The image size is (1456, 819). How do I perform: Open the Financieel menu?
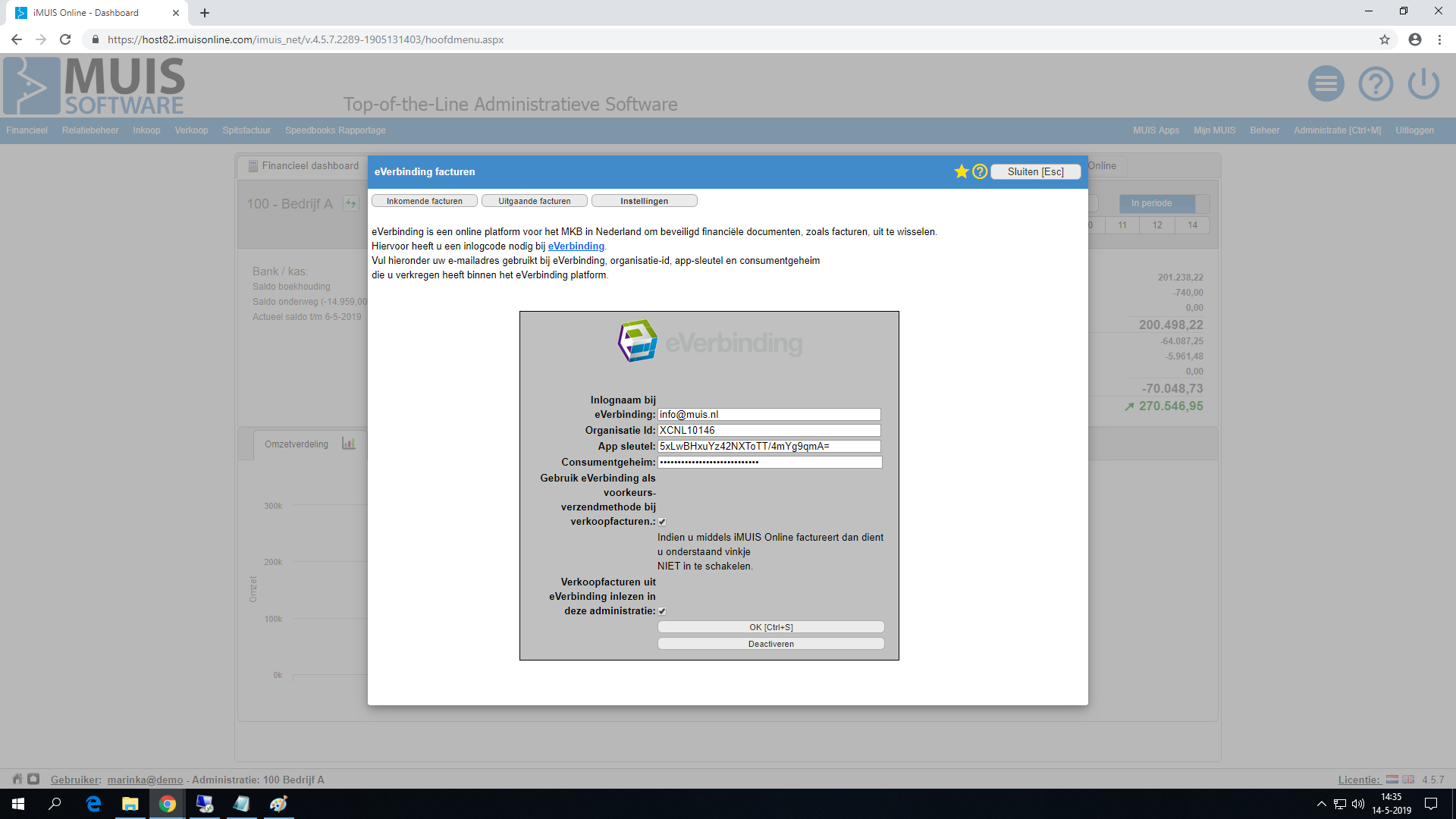click(27, 130)
